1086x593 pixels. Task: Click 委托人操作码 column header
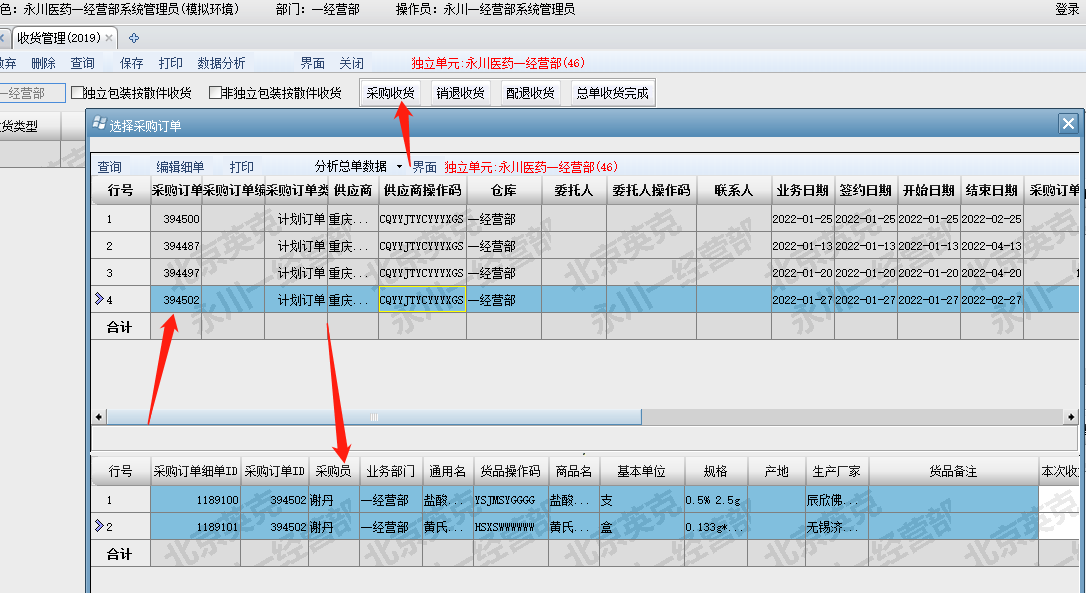pyautogui.click(x=652, y=190)
